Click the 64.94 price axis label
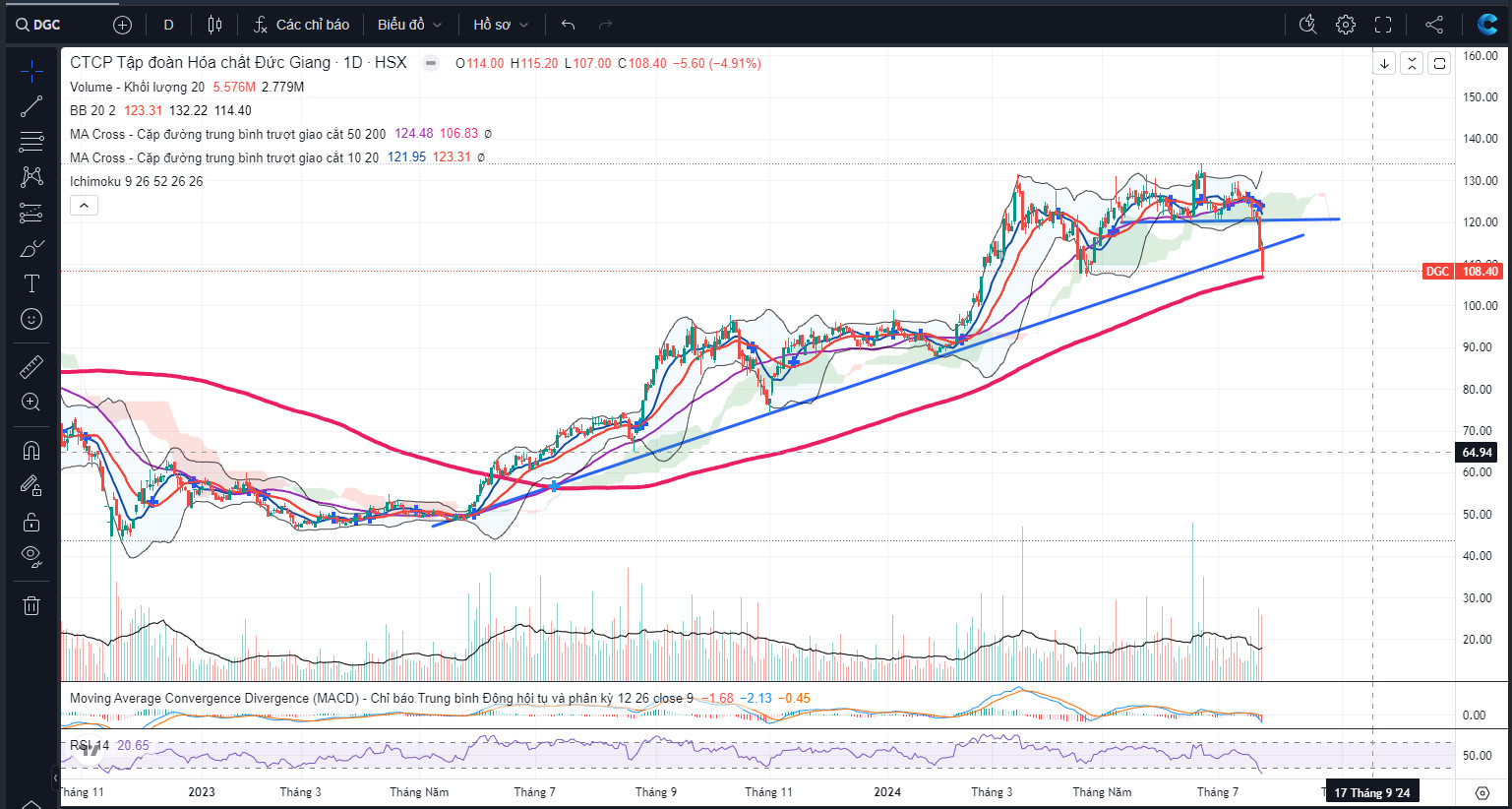1512x809 pixels. pos(1477,453)
